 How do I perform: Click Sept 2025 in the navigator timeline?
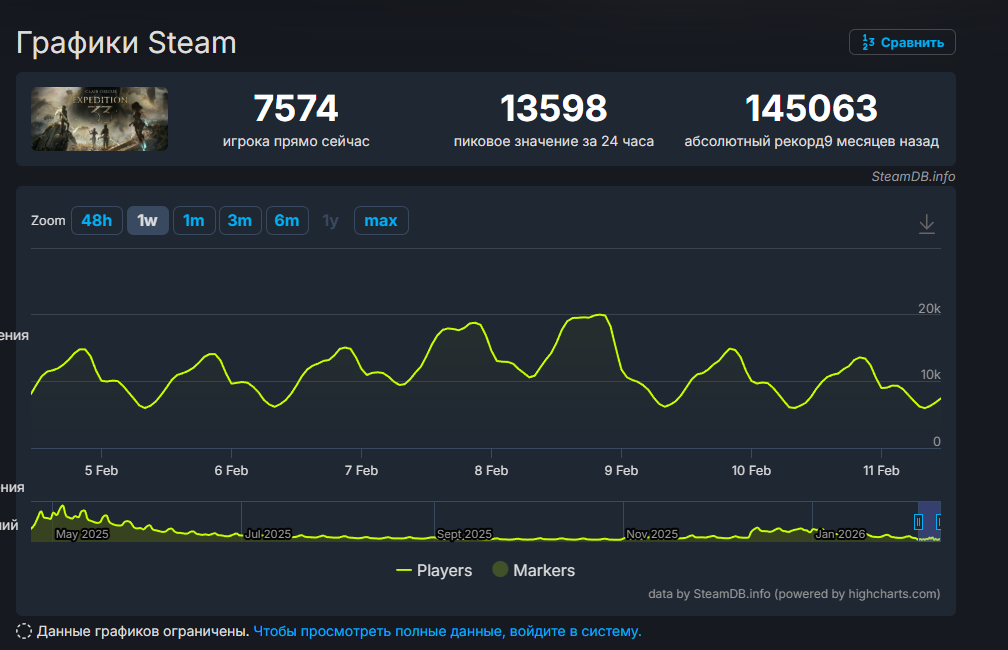(464, 534)
